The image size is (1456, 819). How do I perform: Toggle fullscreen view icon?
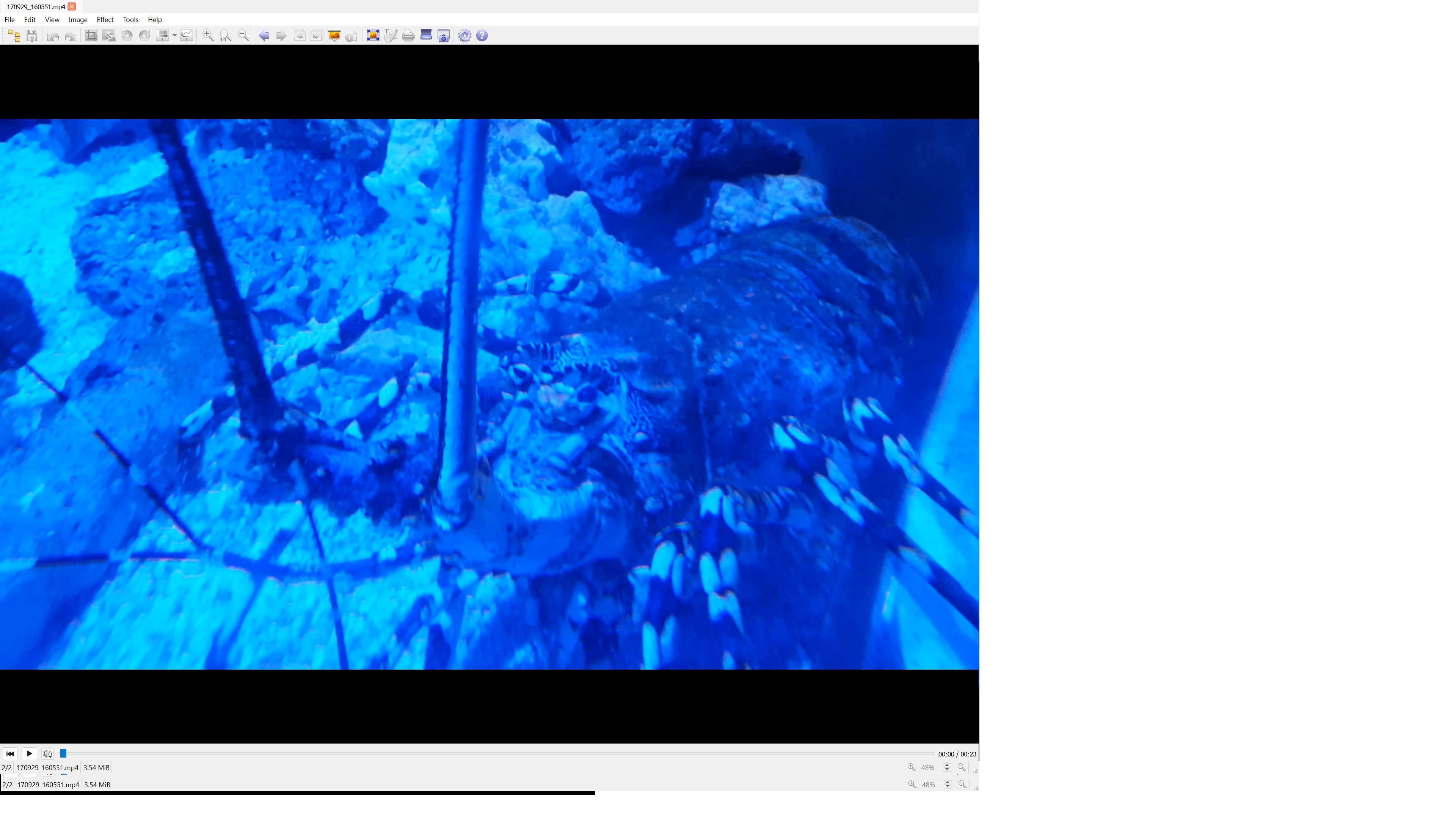(x=372, y=36)
